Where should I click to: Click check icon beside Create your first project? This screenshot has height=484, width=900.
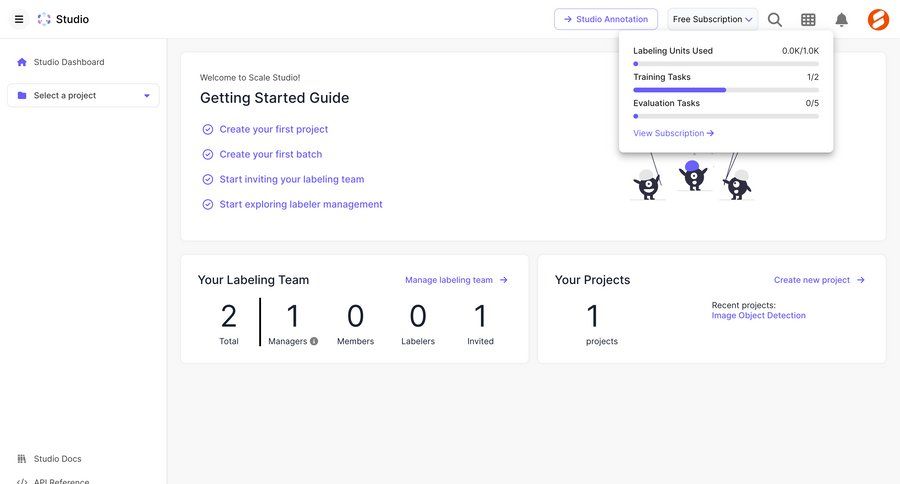(x=208, y=130)
